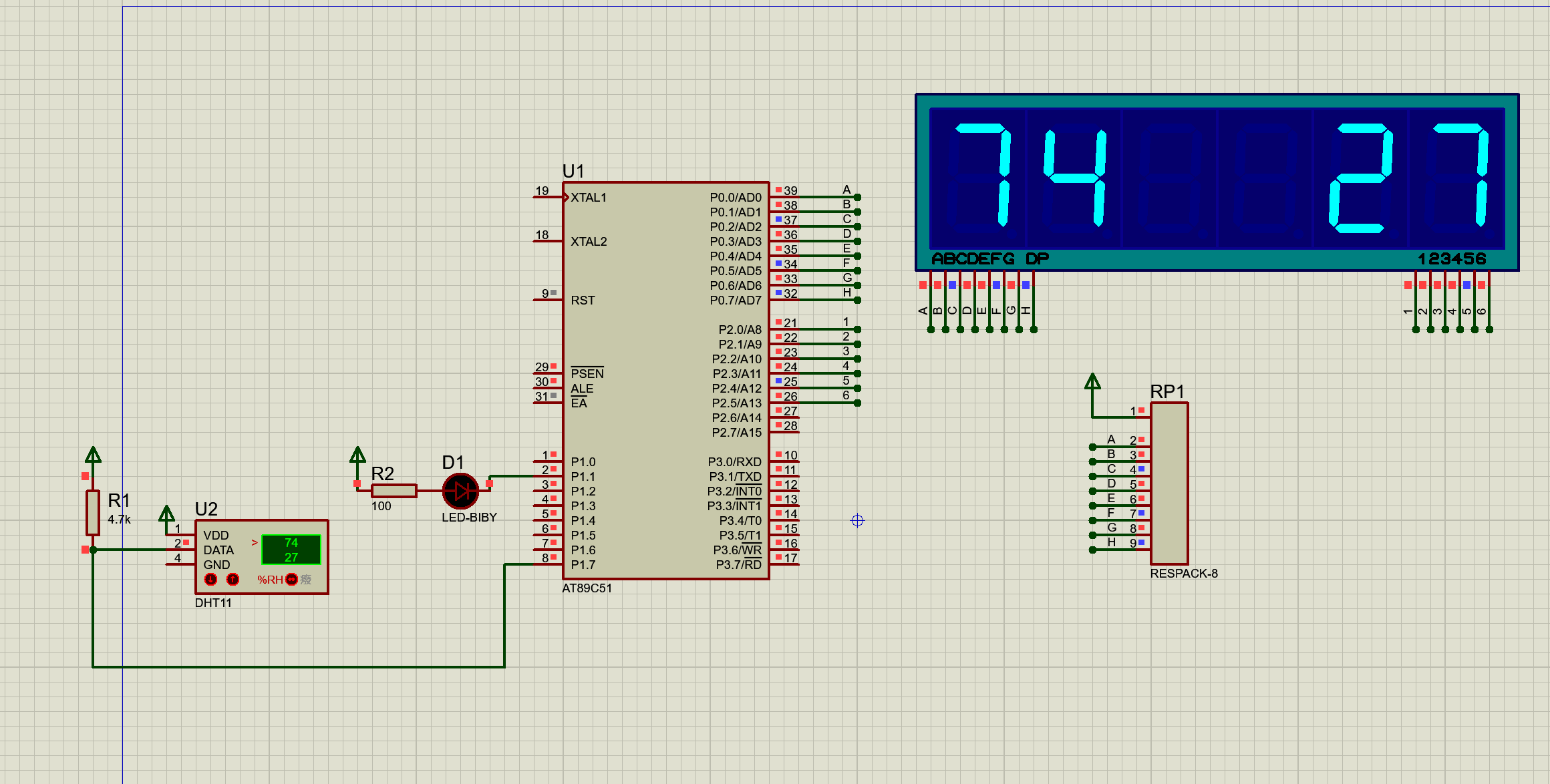Click the power terminal arrow above RP1
The width and height of the screenshot is (1550, 784).
[x=1092, y=382]
